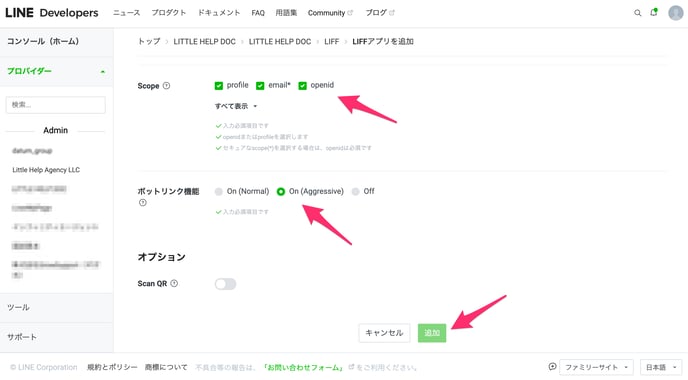This screenshot has width=688, height=380.
Task: Uncheck the profile scope checkbox
Action: click(219, 86)
